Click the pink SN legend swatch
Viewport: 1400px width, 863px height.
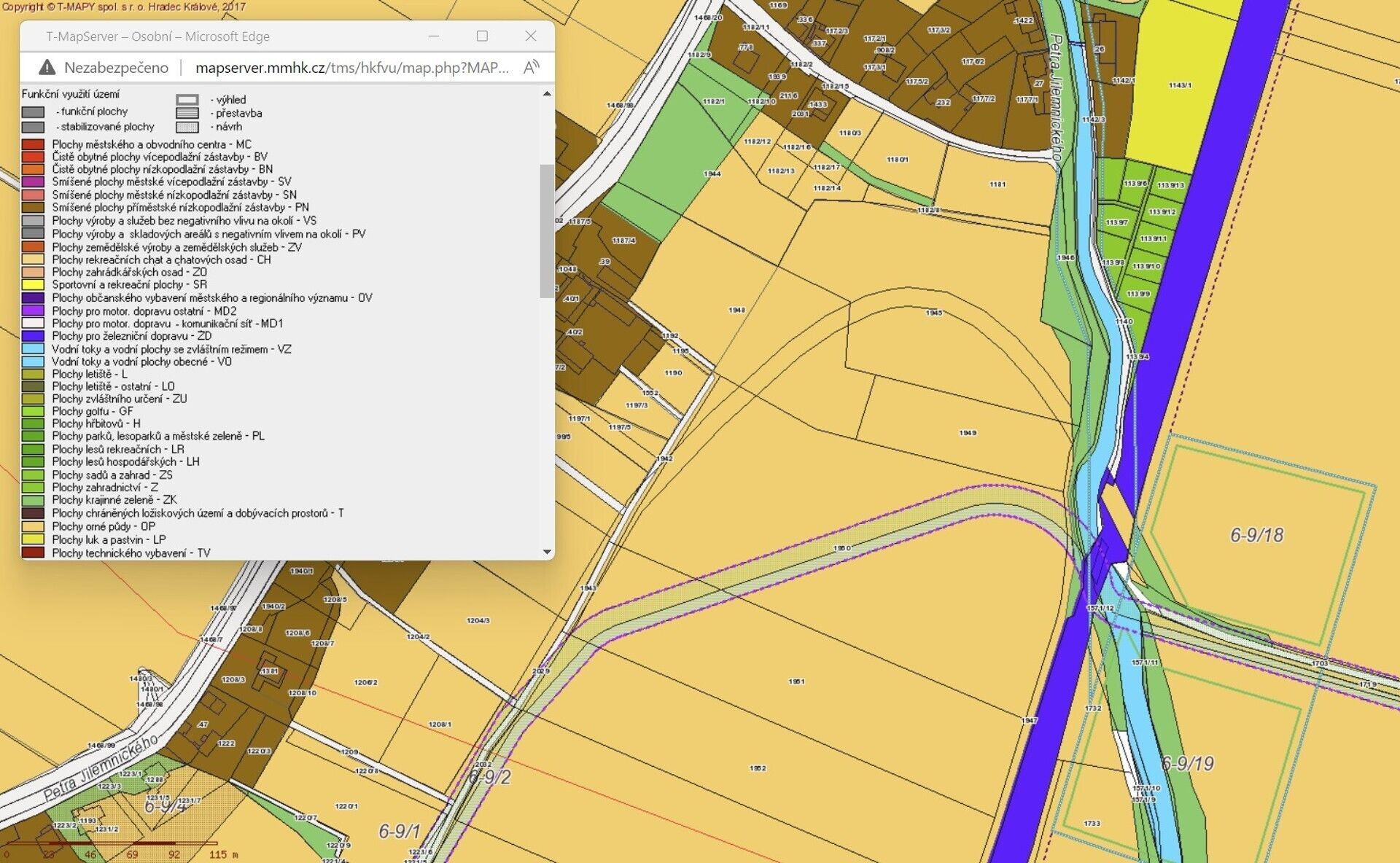33,195
